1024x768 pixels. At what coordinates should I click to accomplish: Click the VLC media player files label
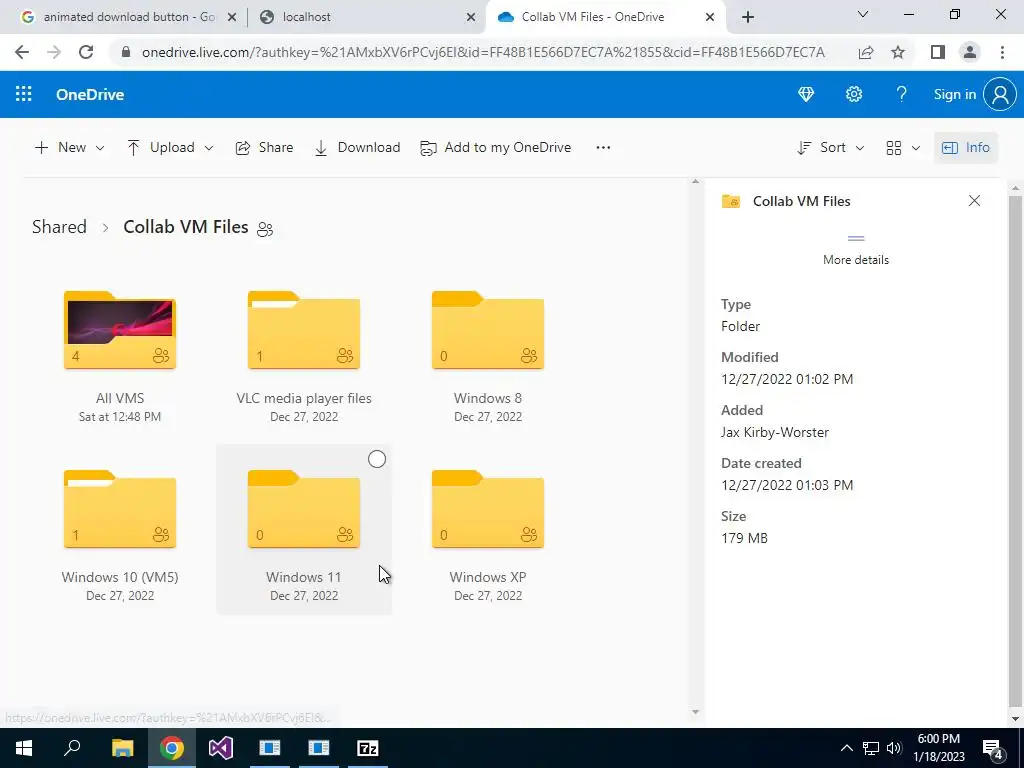[x=304, y=398]
